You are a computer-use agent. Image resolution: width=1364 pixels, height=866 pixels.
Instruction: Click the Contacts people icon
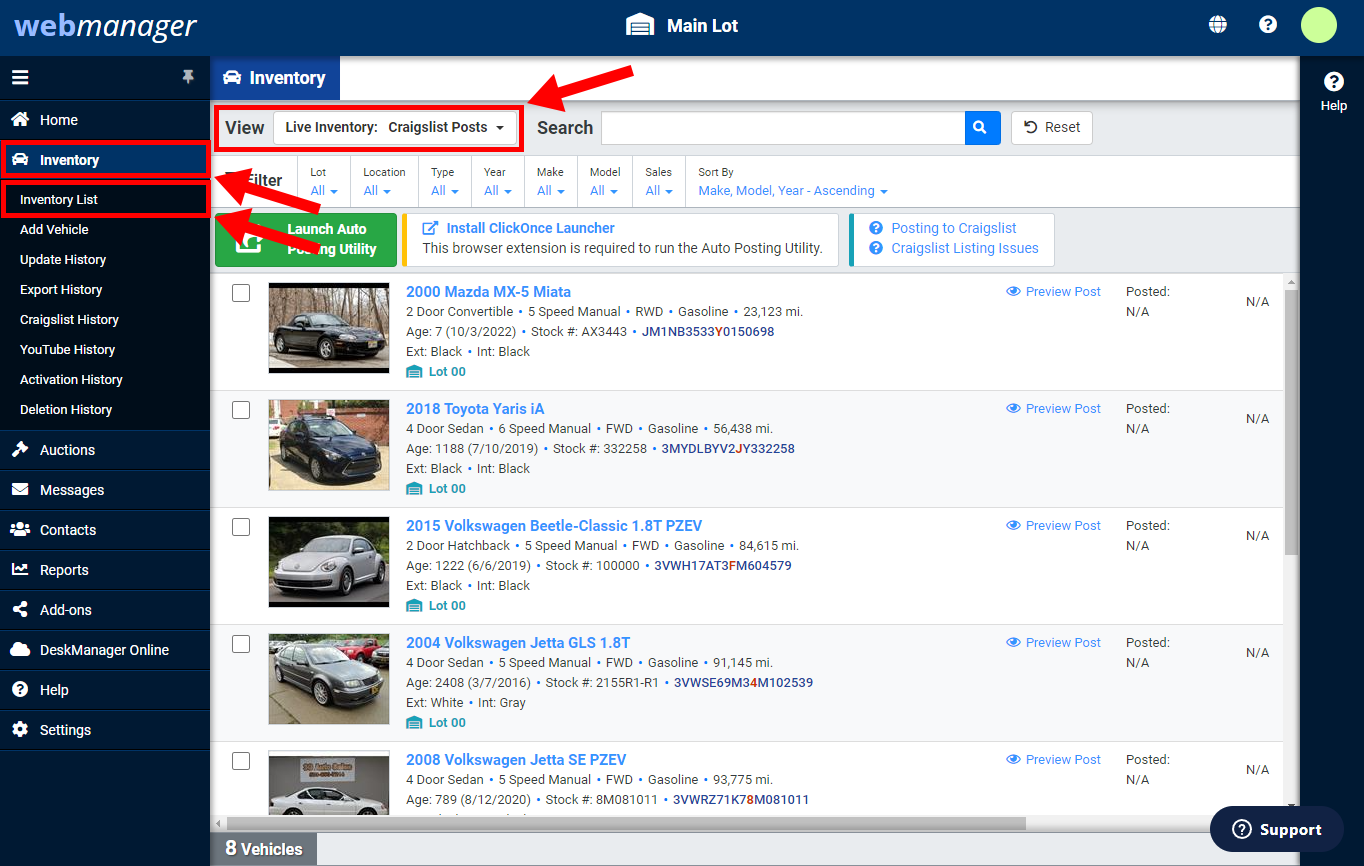click(20, 529)
